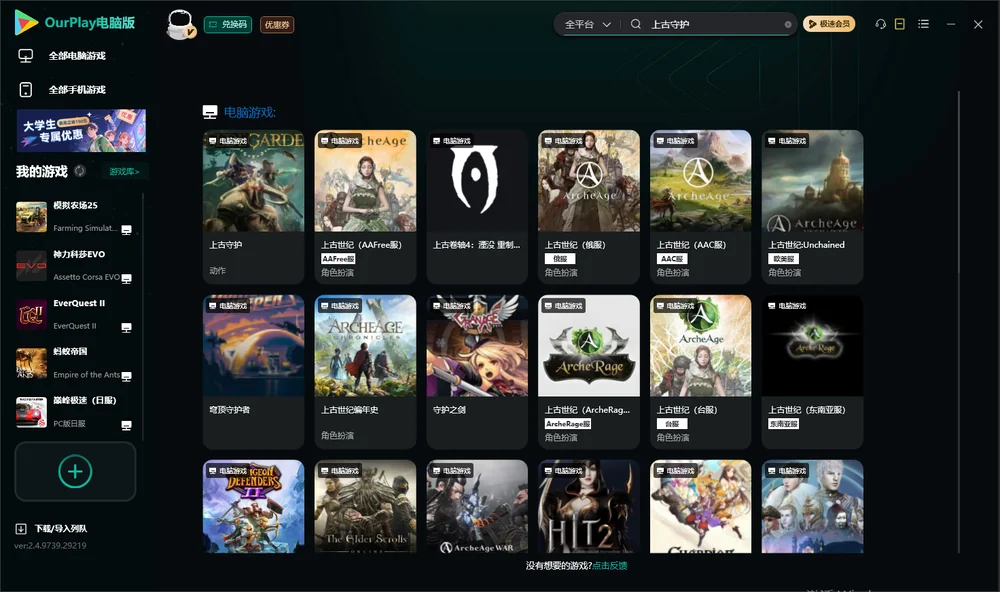
Task: Click the 欧美服 server tag
Action: coord(784,258)
